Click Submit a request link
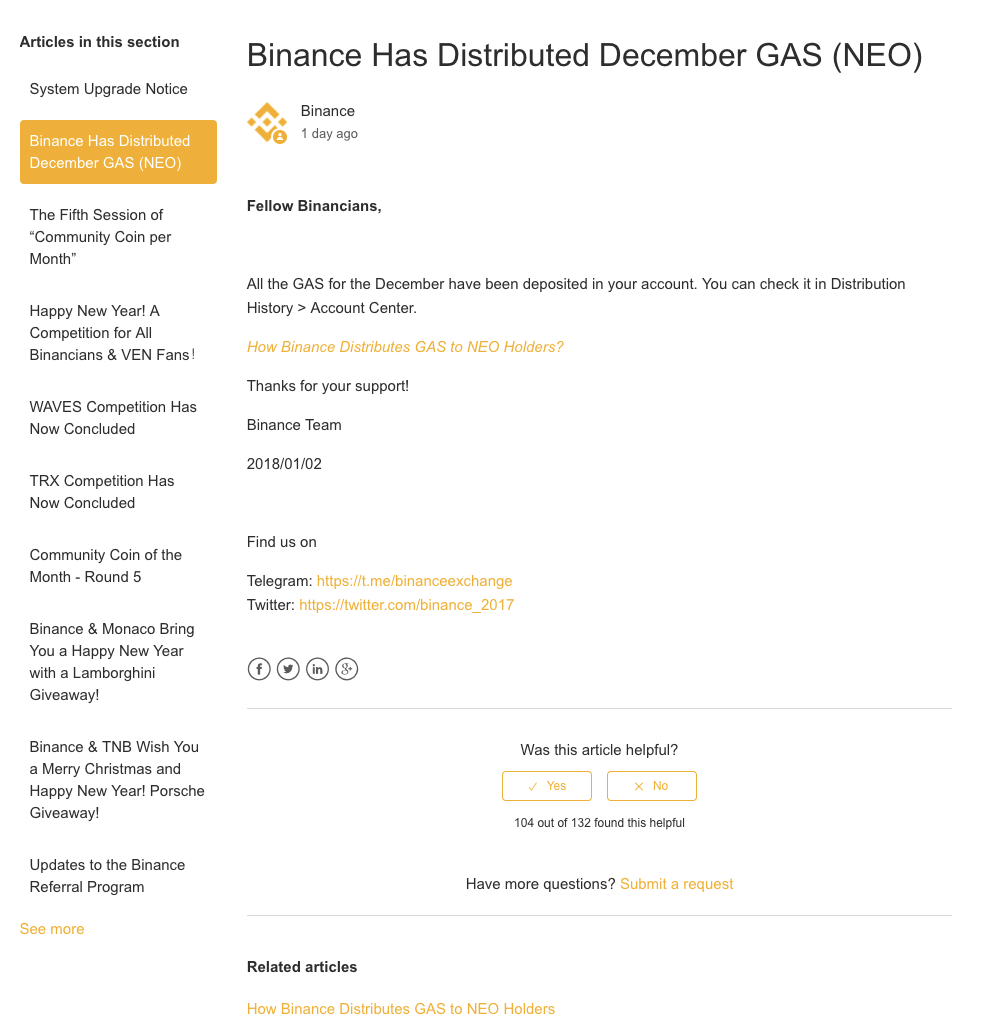994x1030 pixels. [677, 884]
